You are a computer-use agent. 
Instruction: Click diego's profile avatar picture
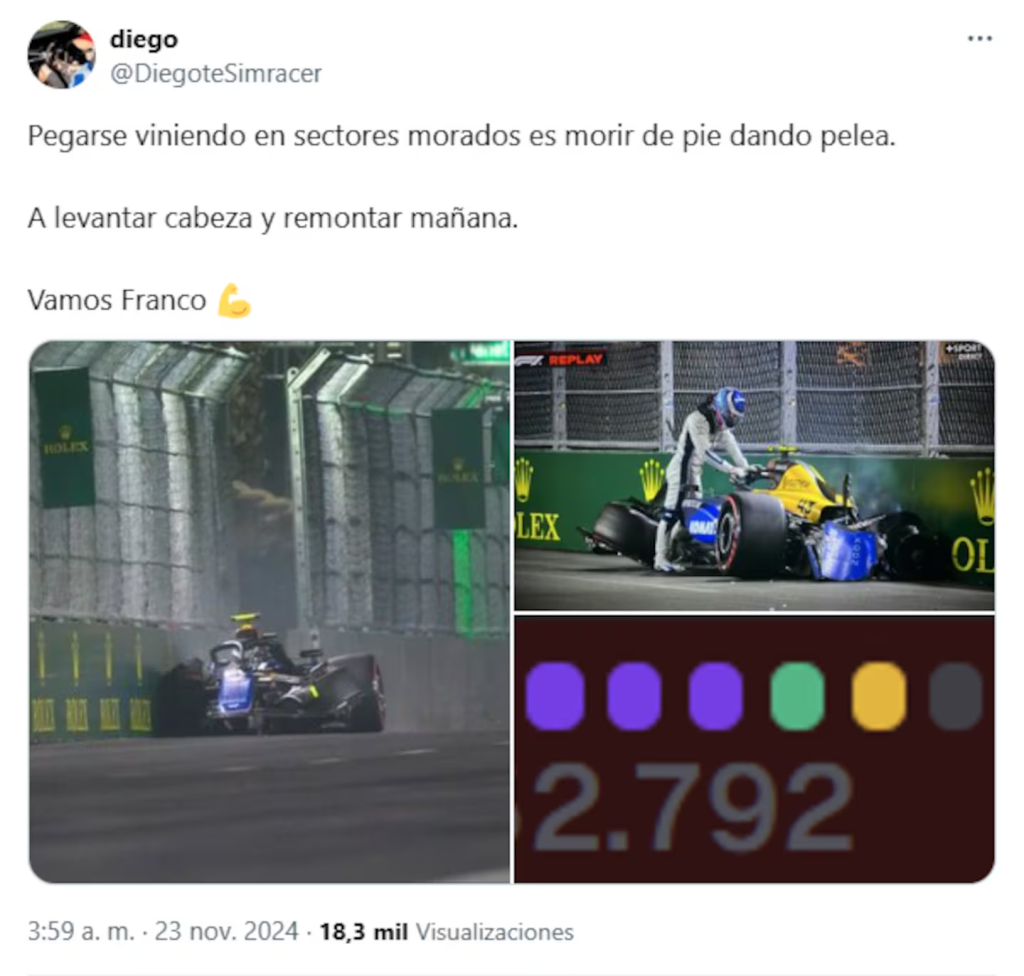(x=61, y=55)
